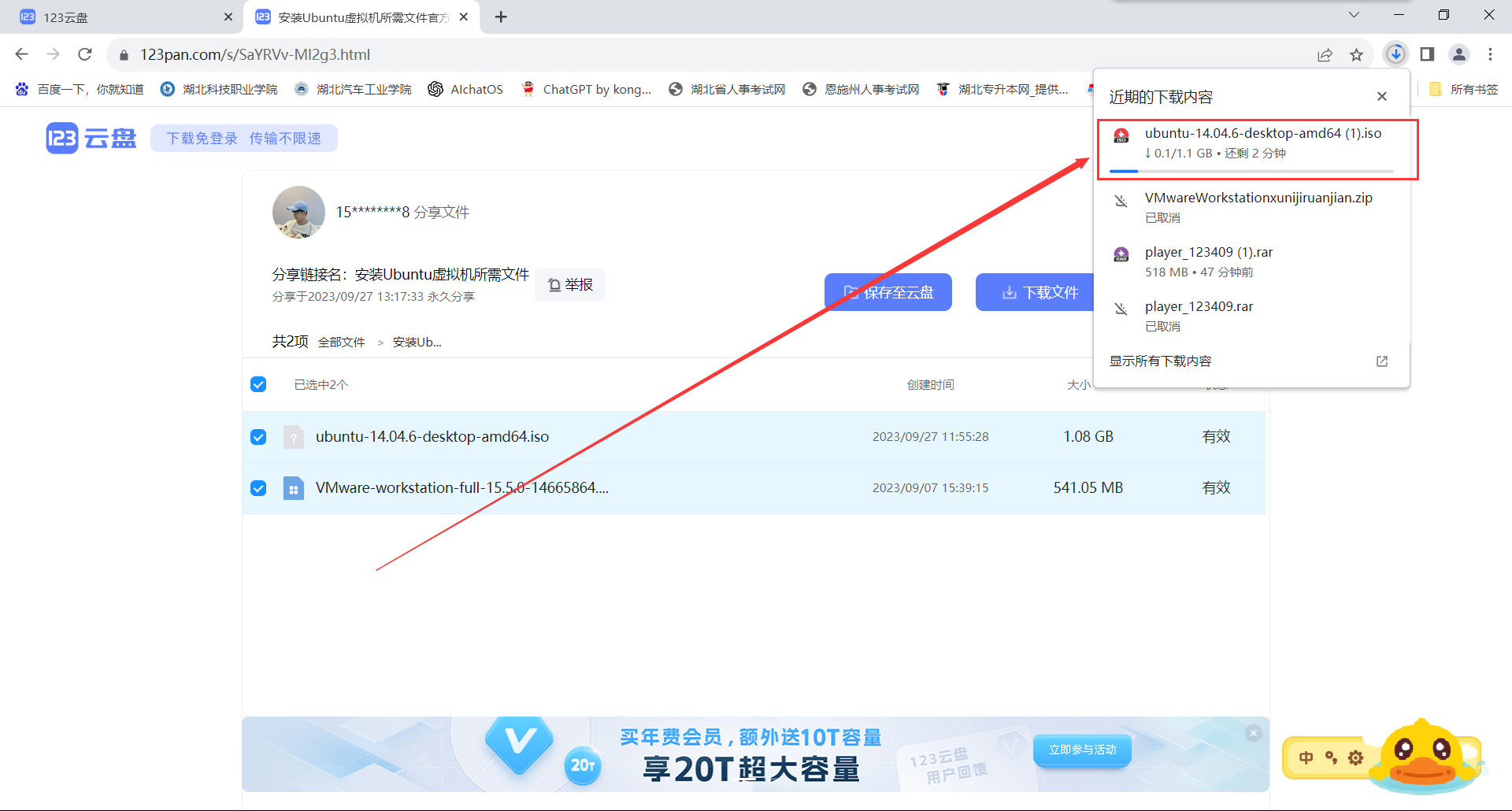Image resolution: width=1512 pixels, height=811 pixels.
Task: Open the ChatGPT by kong bookmark
Action: pyautogui.click(x=586, y=89)
